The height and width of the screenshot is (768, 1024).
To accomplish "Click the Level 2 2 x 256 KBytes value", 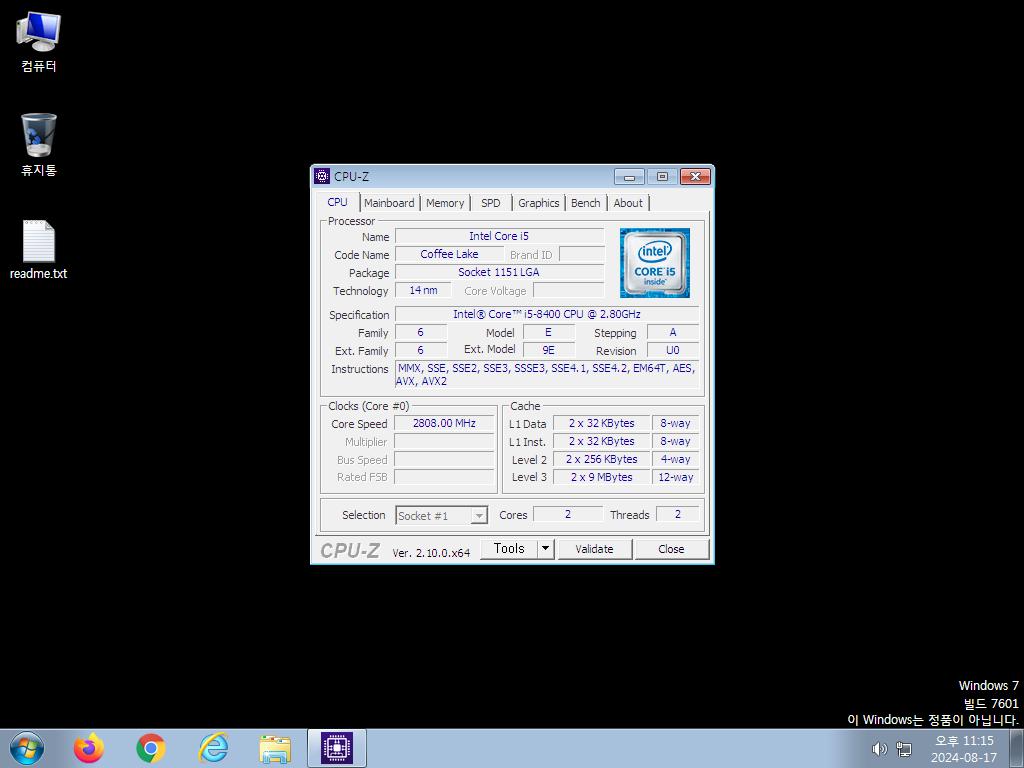I will [x=601, y=459].
